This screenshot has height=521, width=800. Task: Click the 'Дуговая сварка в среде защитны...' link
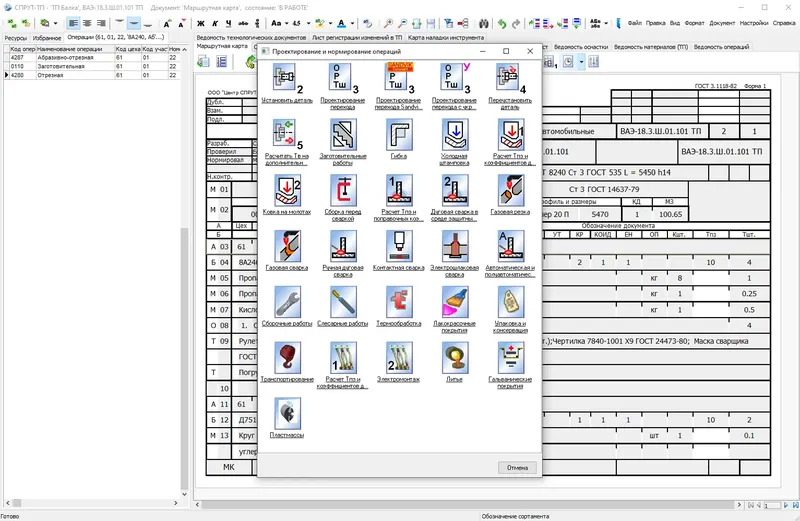[454, 215]
